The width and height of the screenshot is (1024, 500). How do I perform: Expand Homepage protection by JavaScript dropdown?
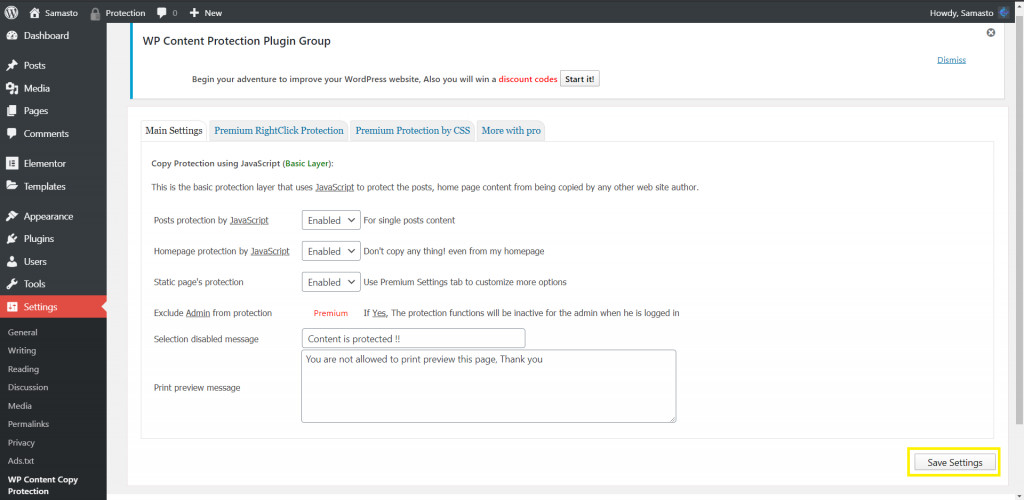tap(330, 251)
